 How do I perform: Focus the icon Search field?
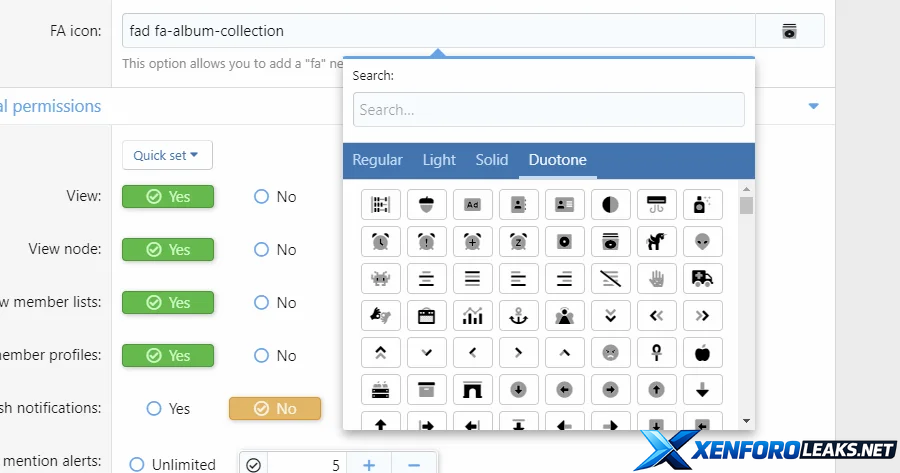click(548, 110)
